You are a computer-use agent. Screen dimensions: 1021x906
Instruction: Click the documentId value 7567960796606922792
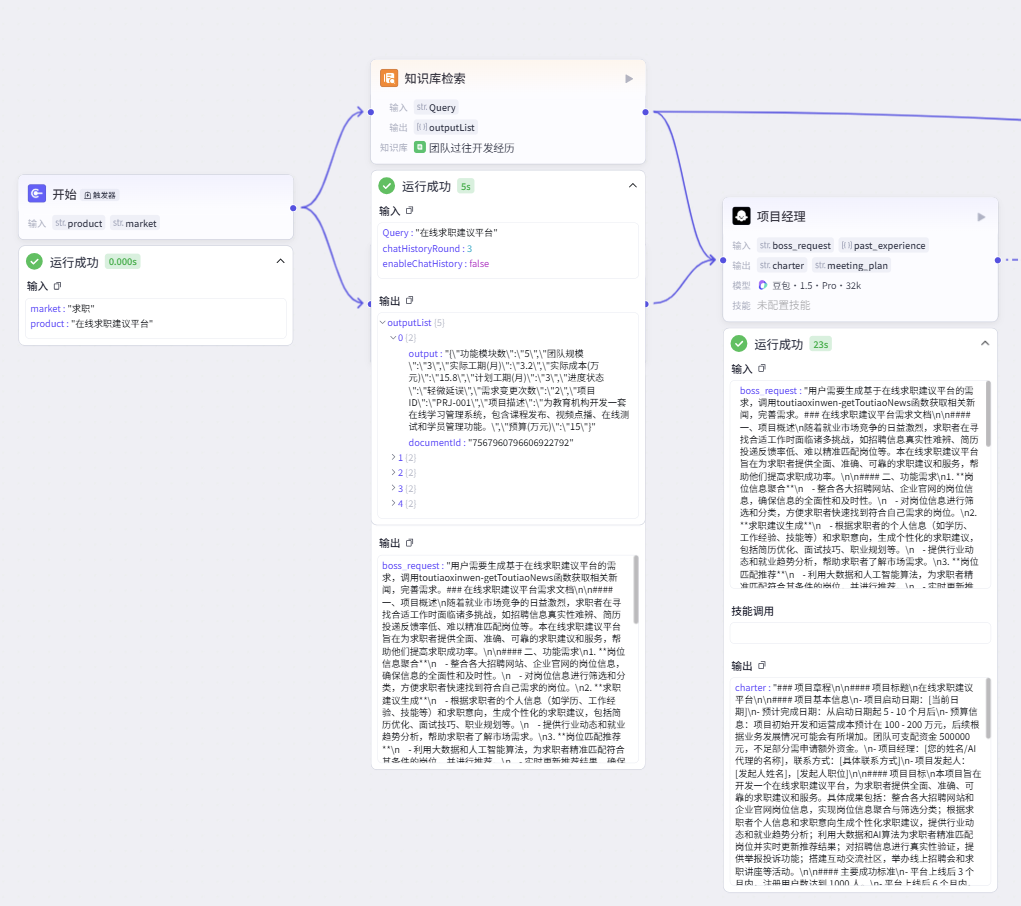[x=520, y=442]
